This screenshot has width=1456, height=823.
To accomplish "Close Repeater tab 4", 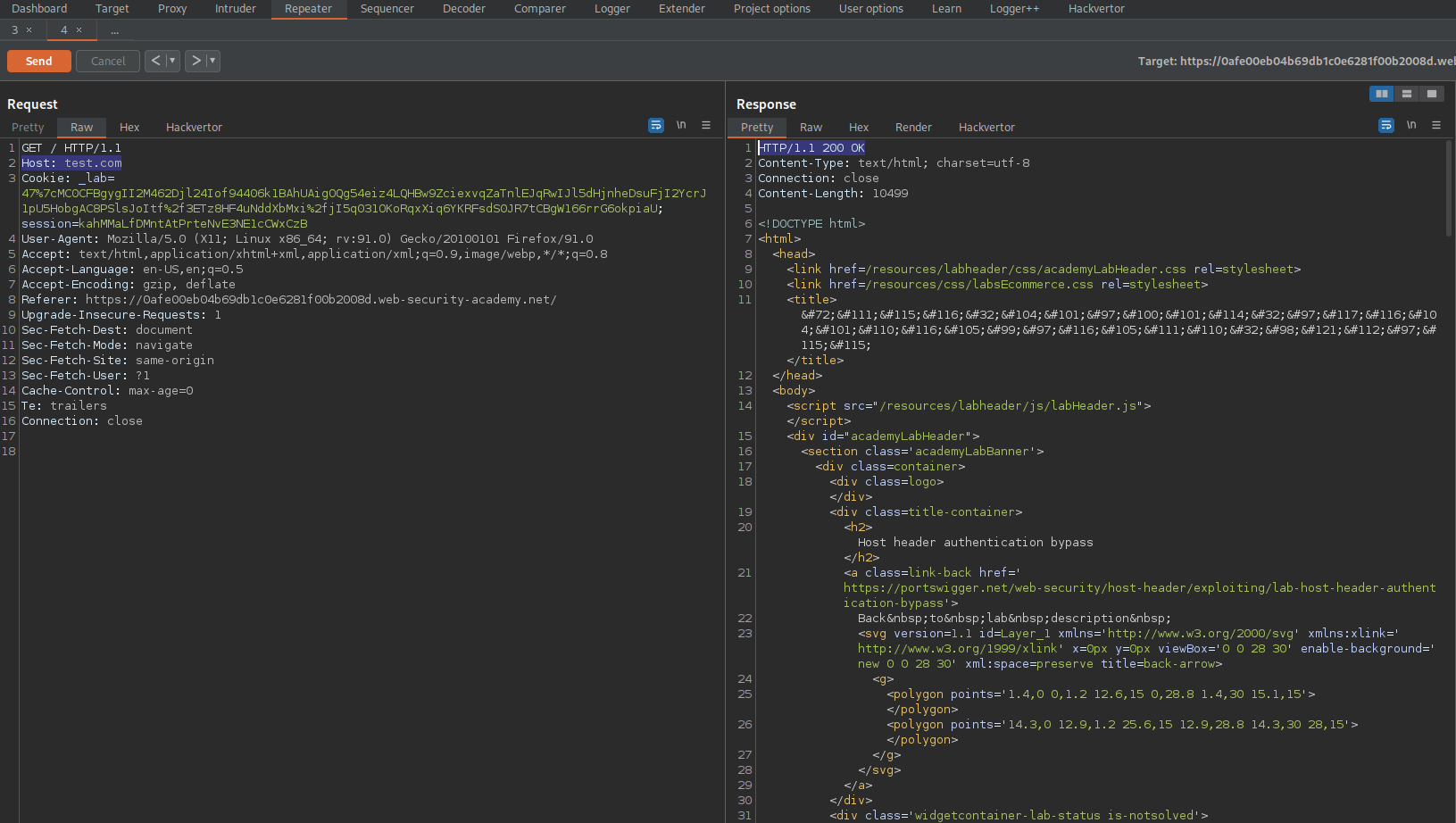I will (x=79, y=30).
